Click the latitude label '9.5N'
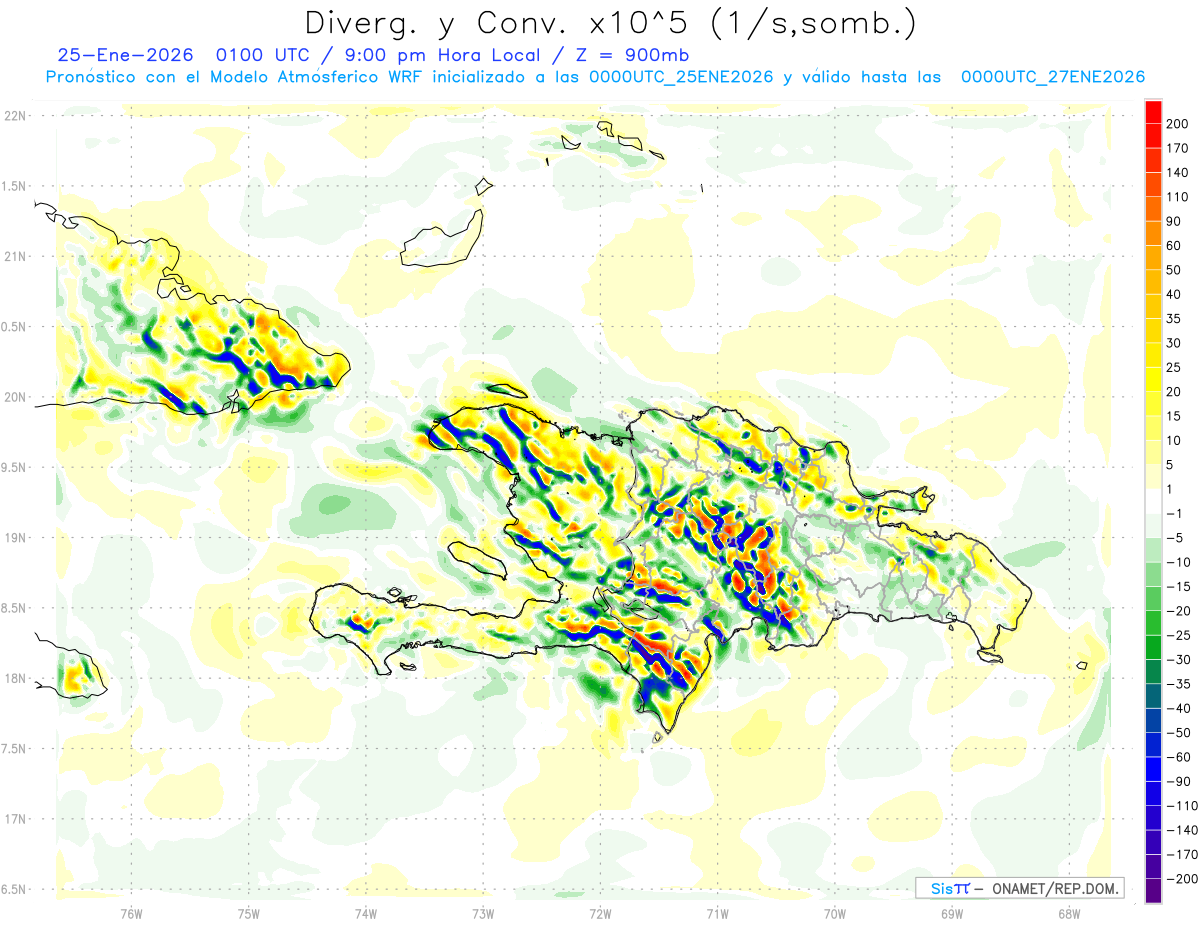This screenshot has height=927, width=1200. pos(14,467)
